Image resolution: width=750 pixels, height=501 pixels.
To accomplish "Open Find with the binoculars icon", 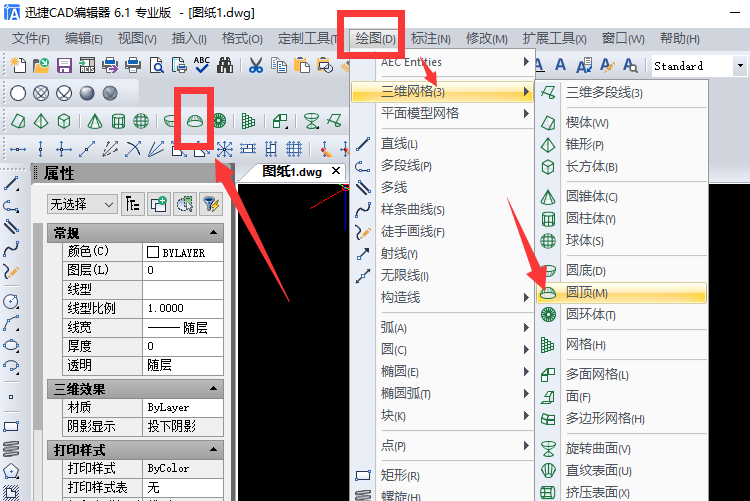I will tap(225, 65).
